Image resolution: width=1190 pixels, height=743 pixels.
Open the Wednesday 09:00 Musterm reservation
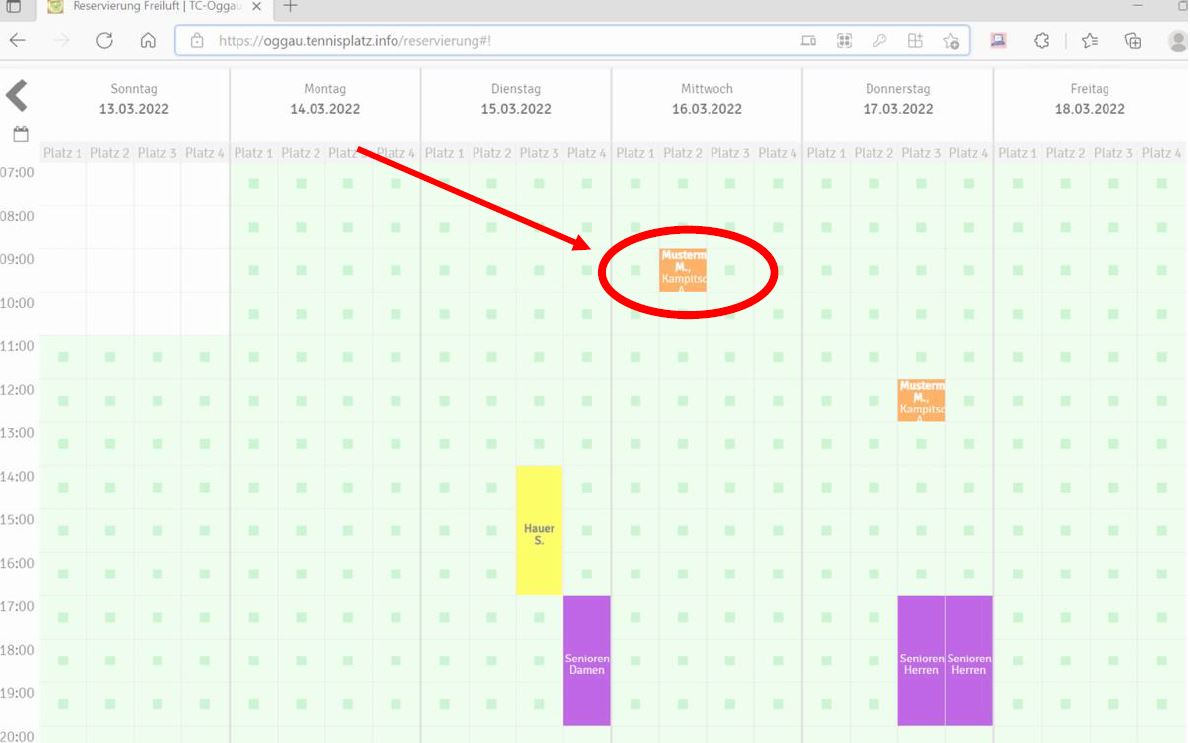[x=683, y=270]
